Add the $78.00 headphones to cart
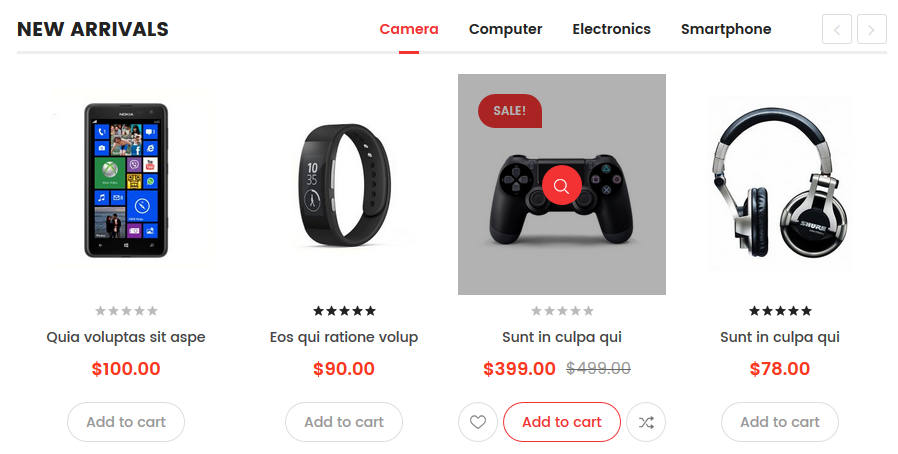 [x=780, y=422]
